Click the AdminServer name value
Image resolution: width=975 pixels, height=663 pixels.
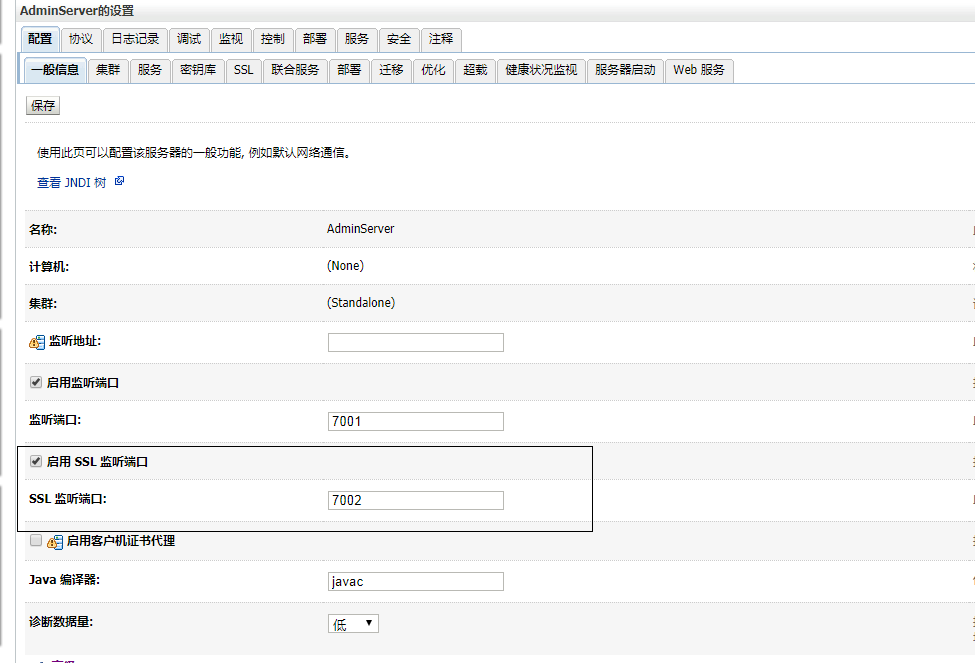tap(361, 229)
